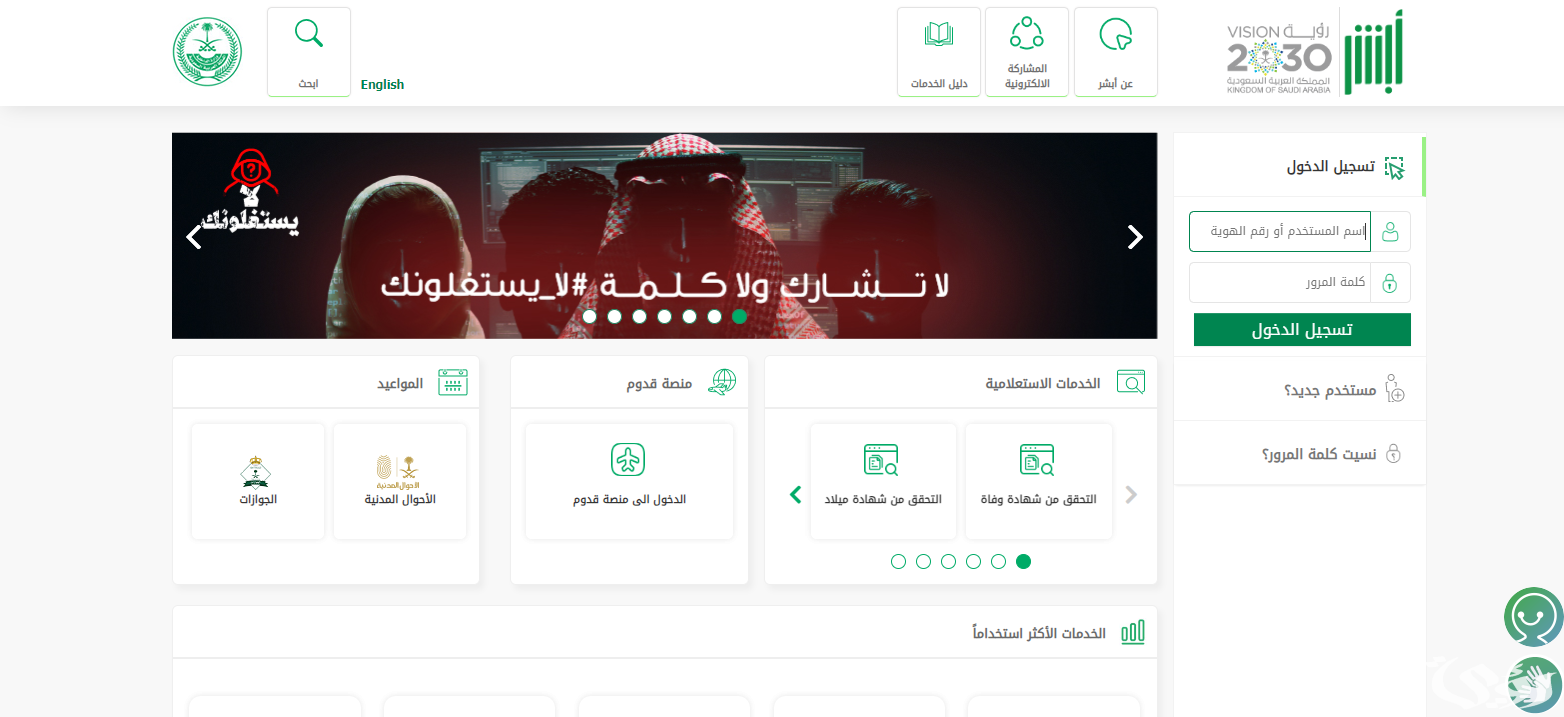1564x717 pixels.
Task: Click the username or ID number field
Action: 1280,231
